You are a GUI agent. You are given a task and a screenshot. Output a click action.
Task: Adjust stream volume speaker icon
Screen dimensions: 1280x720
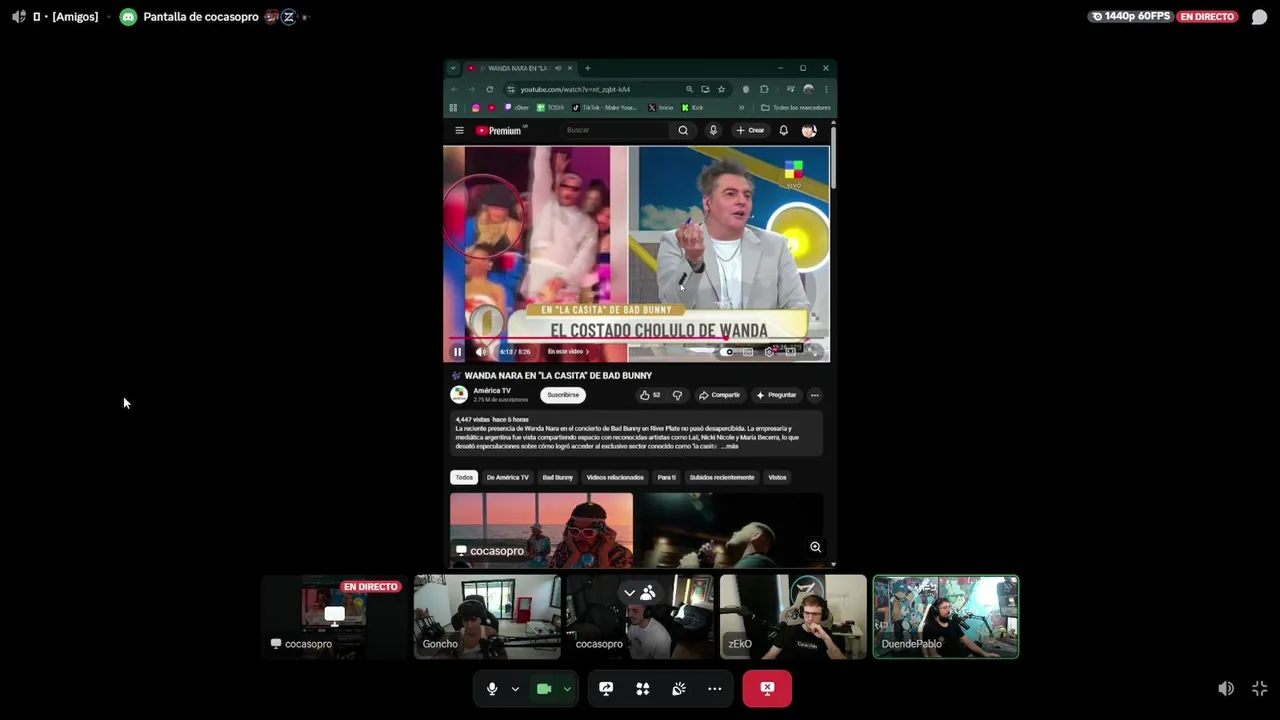click(x=1226, y=689)
